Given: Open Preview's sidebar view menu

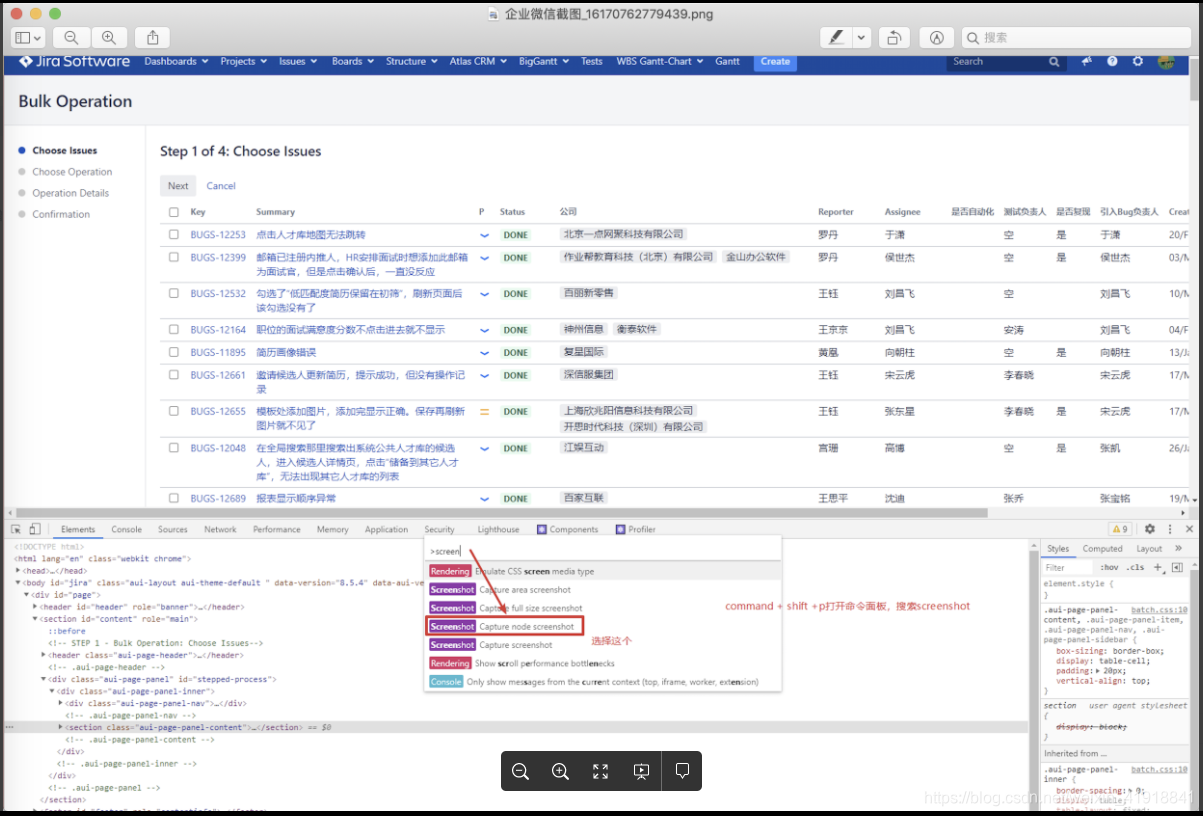Looking at the screenshot, I should tap(27, 37).
